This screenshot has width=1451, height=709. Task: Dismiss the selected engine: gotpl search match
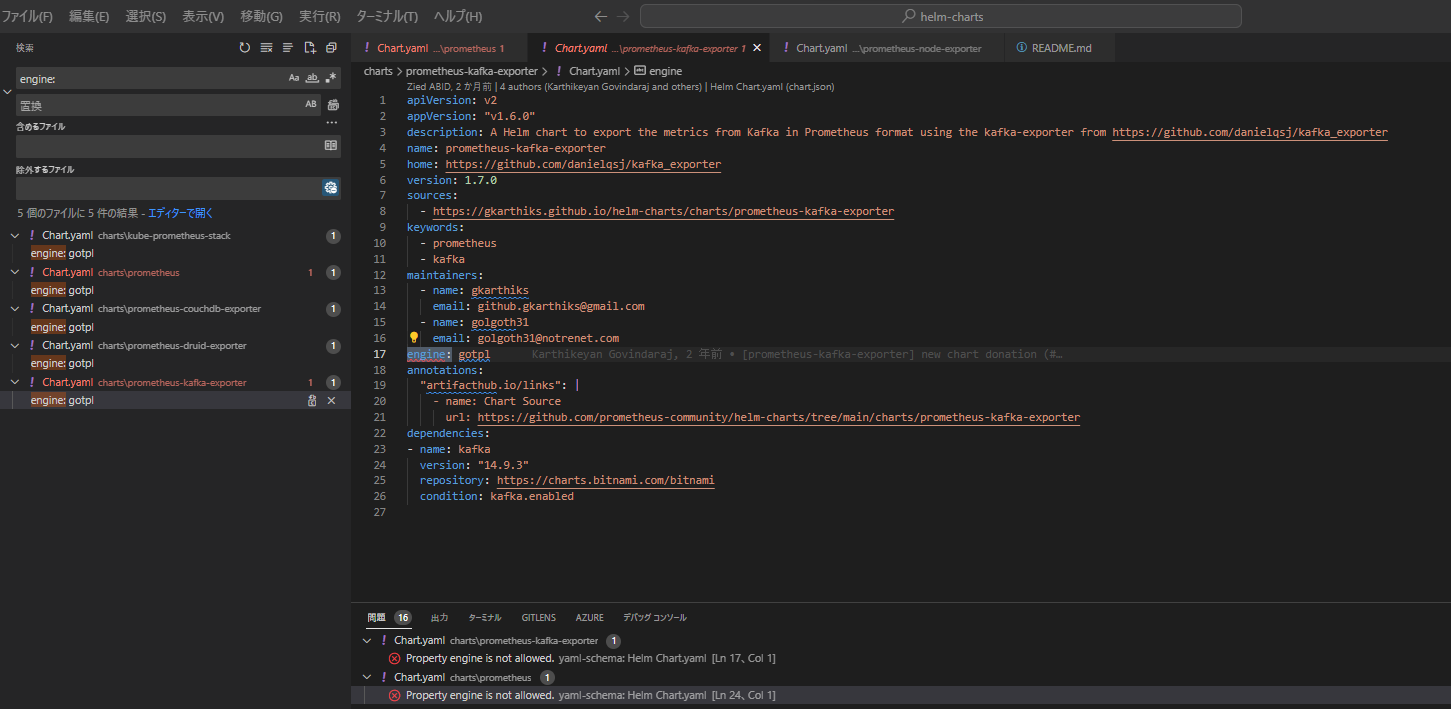pos(331,400)
